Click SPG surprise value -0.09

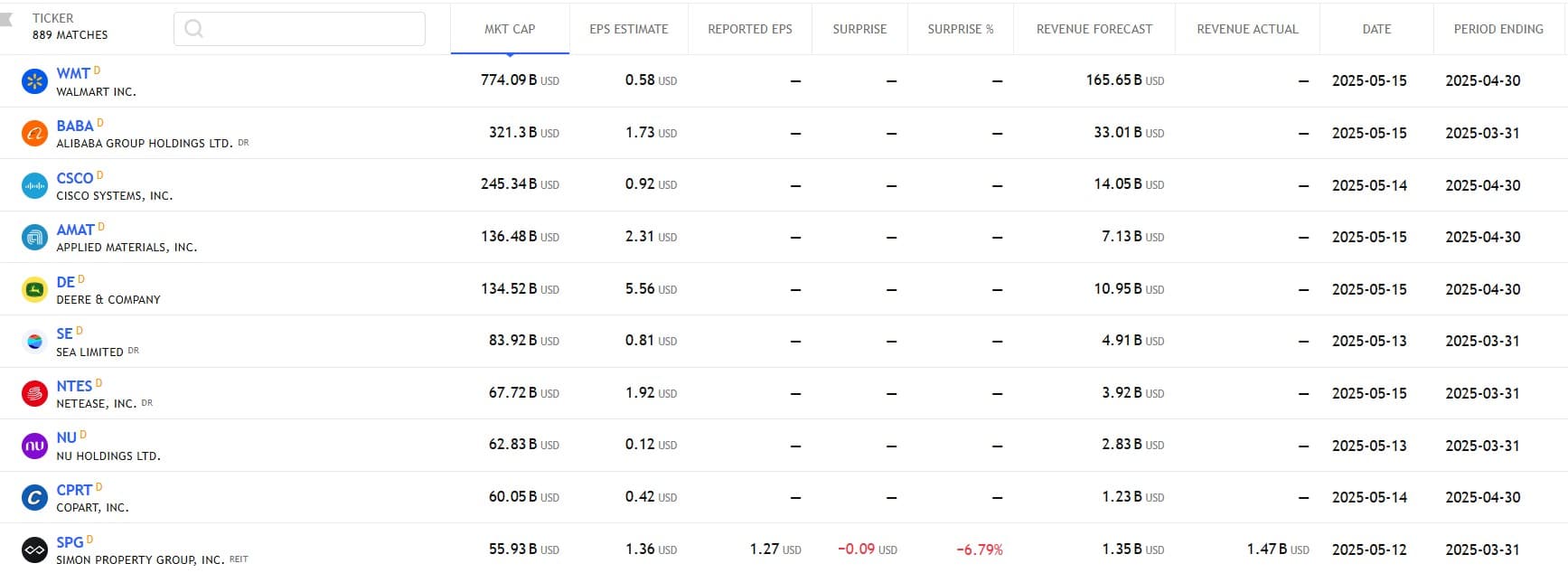coord(868,550)
